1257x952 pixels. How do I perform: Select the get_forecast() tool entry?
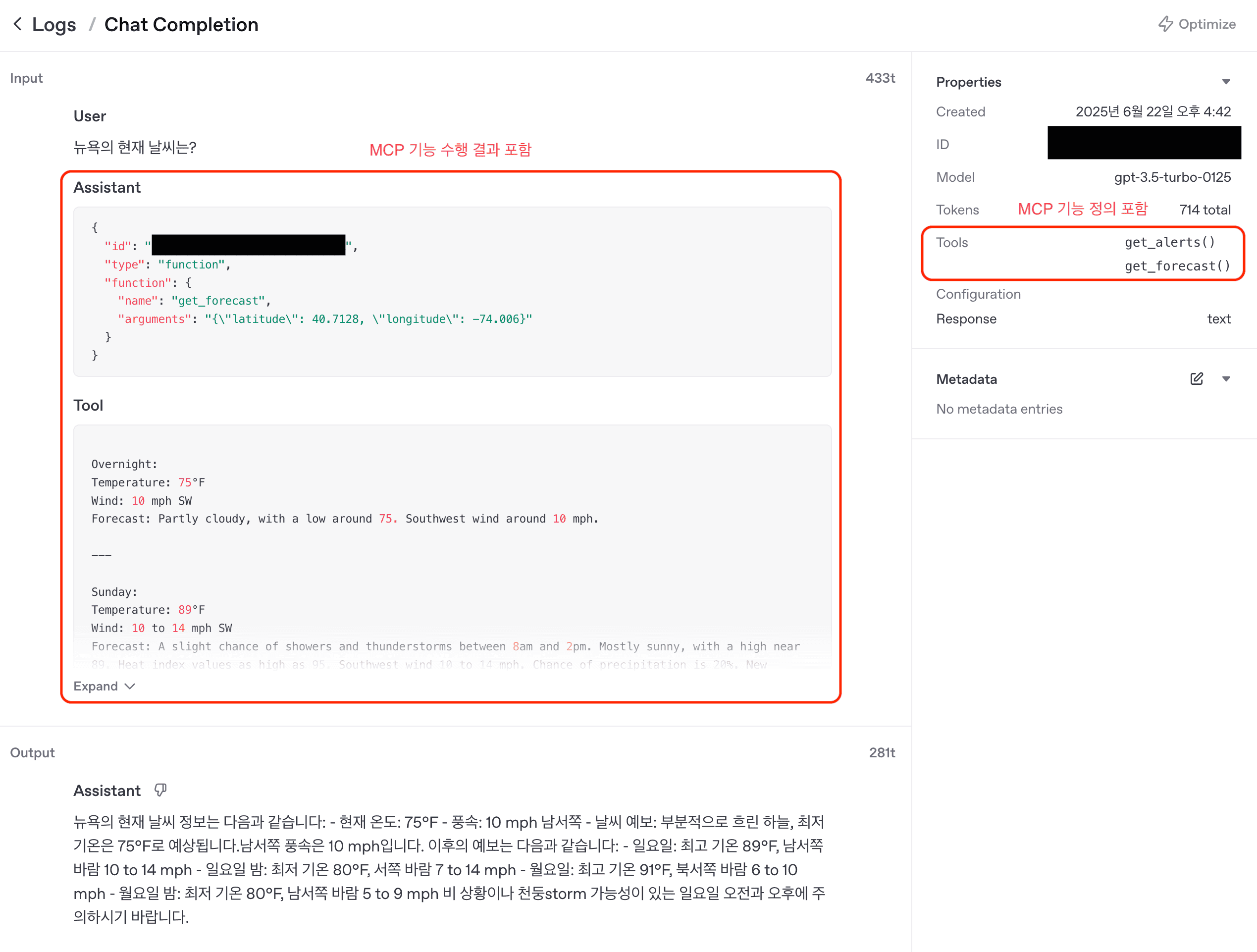[x=1177, y=266]
